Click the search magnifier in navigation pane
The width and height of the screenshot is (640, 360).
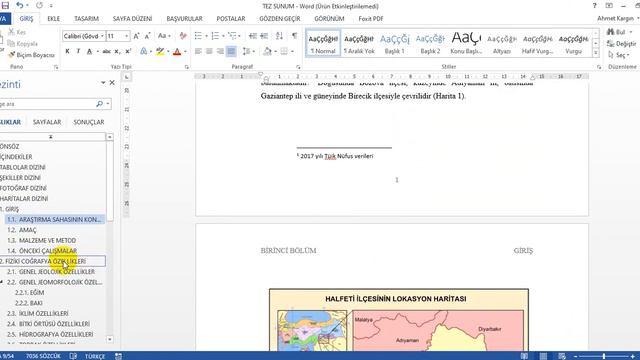click(99, 104)
